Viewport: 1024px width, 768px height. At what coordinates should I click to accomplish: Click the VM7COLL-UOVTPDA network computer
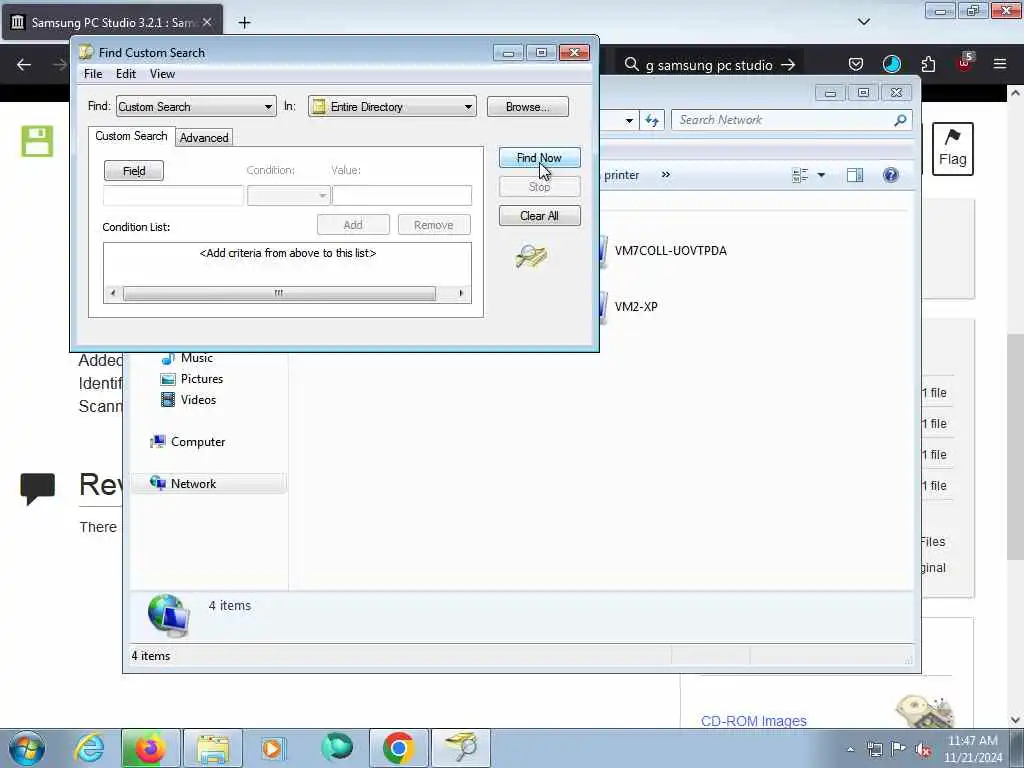click(670, 251)
